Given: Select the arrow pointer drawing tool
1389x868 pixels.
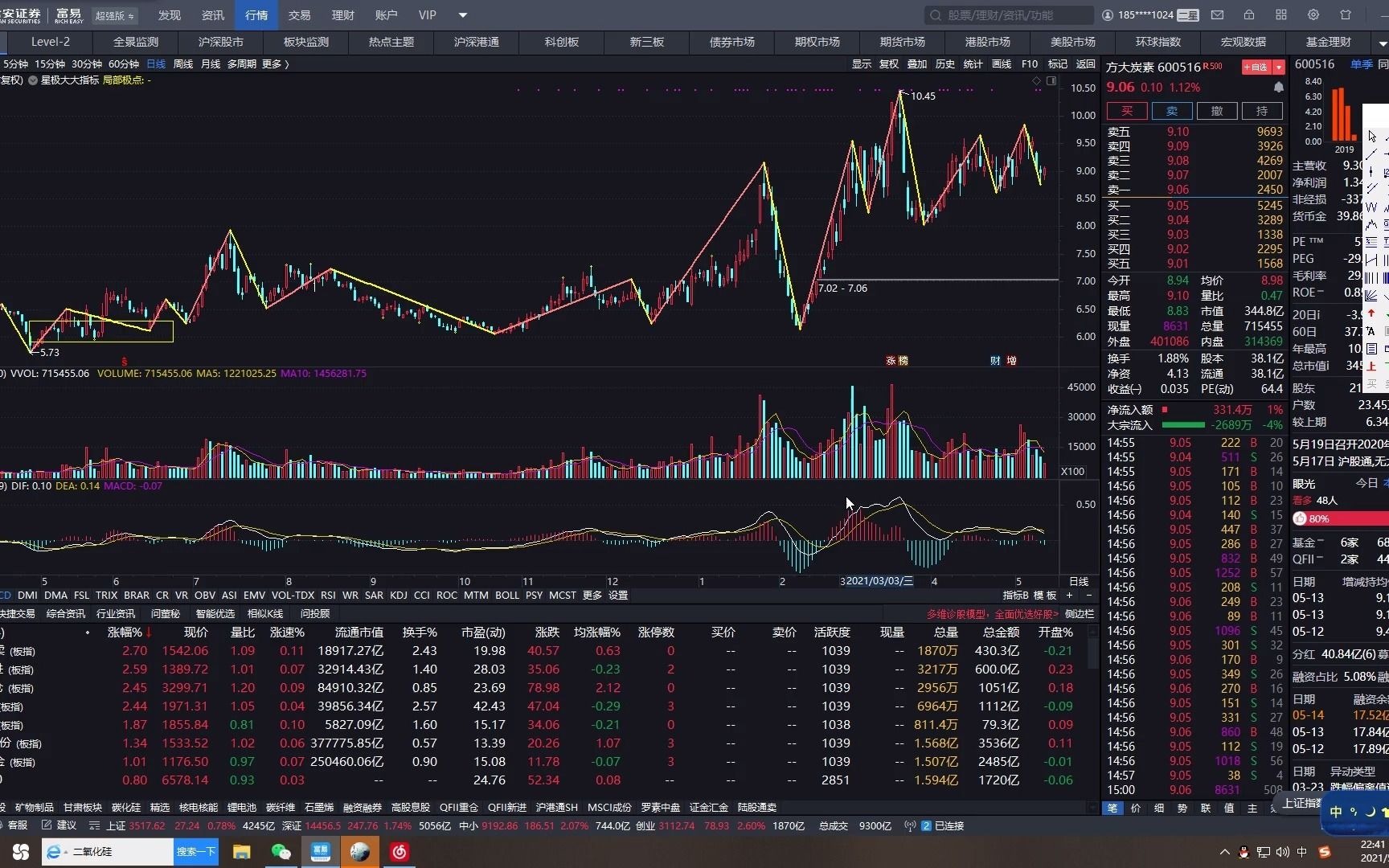Looking at the screenshot, I should point(1372,136).
